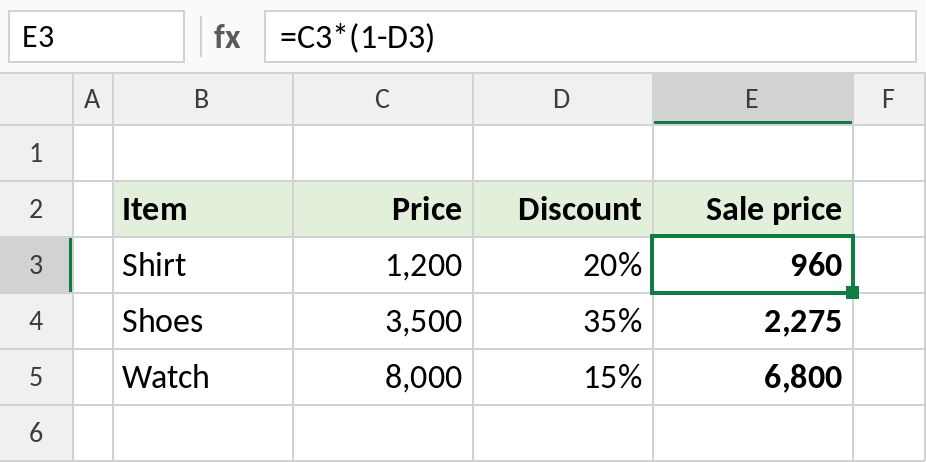Screen dimensions: 926x462
Task: Select row 6 header
Action: pos(36,433)
